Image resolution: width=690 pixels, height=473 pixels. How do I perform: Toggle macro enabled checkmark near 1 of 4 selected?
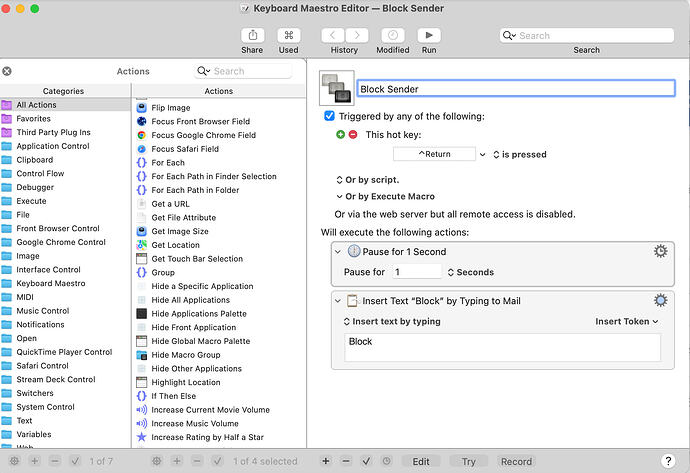[x=217, y=461]
